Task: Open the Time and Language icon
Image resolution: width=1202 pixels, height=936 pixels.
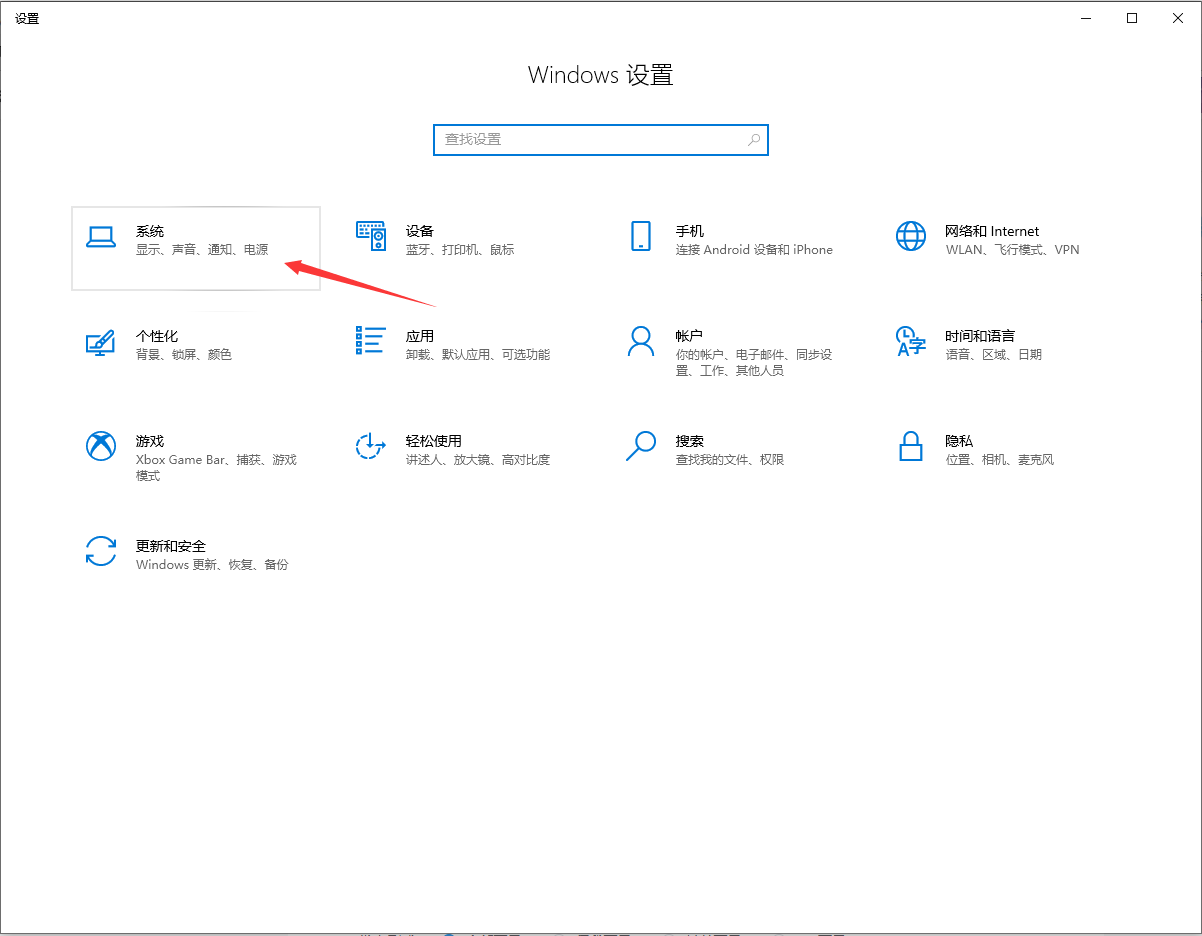Action: tap(911, 341)
